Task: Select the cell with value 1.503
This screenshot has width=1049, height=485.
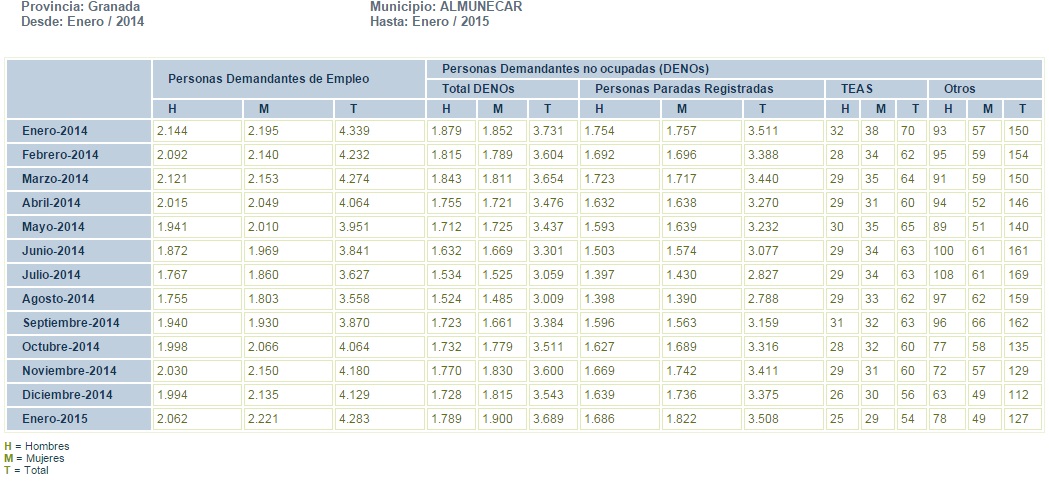Action: click(609, 251)
